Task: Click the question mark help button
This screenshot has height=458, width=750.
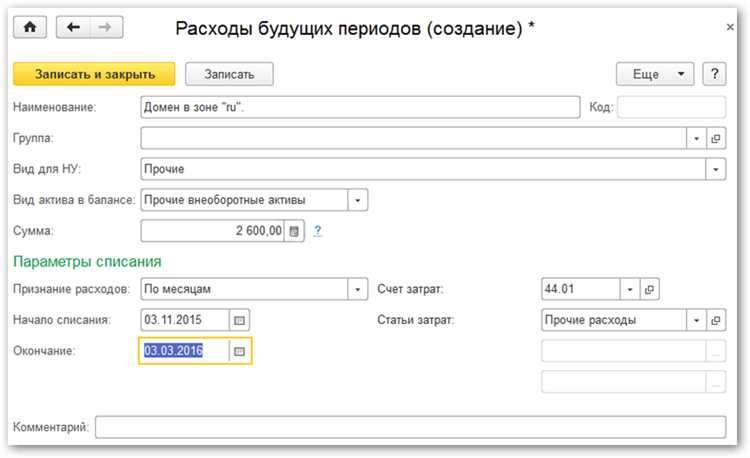Action: coord(714,74)
